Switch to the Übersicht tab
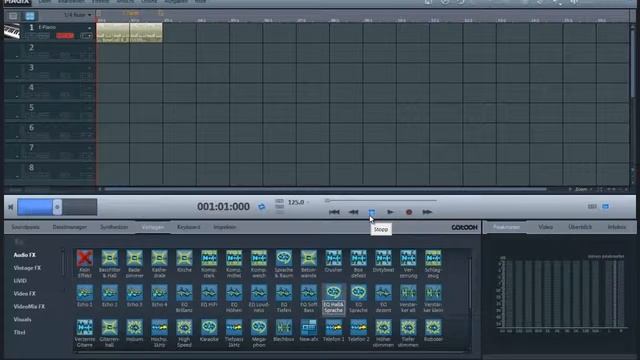The image size is (640, 360). 580,227
